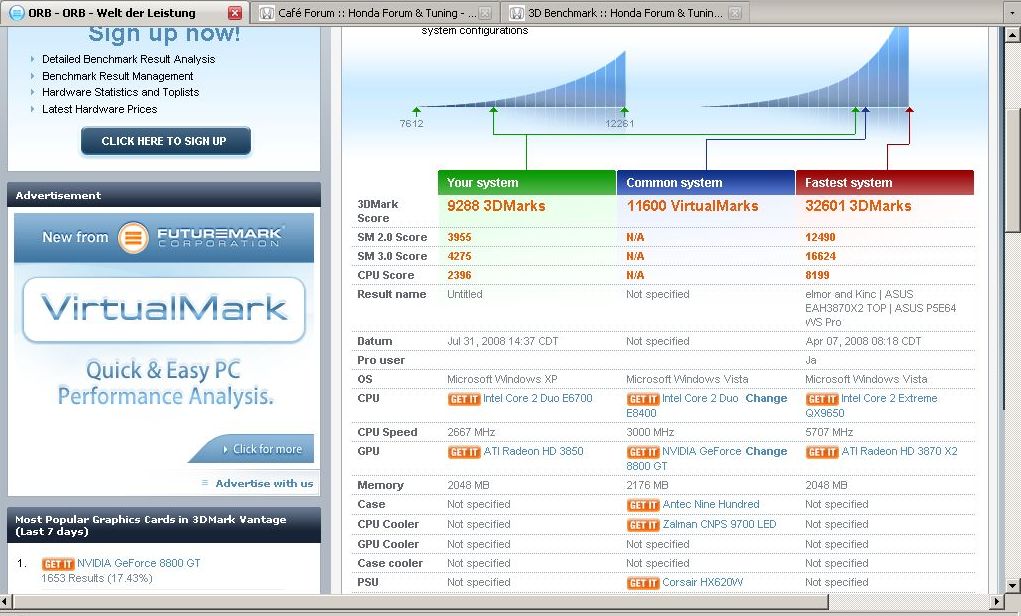Click the date "Apr 07, 2008 08:18 CDT"

coord(863,341)
